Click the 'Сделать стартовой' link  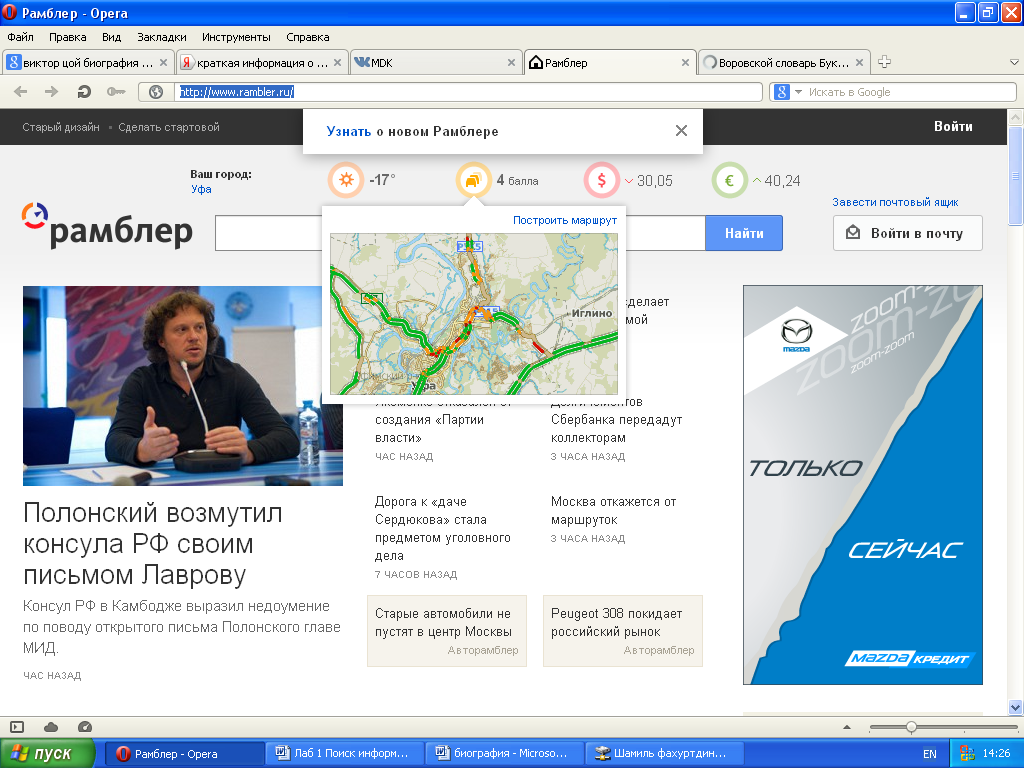point(168,127)
